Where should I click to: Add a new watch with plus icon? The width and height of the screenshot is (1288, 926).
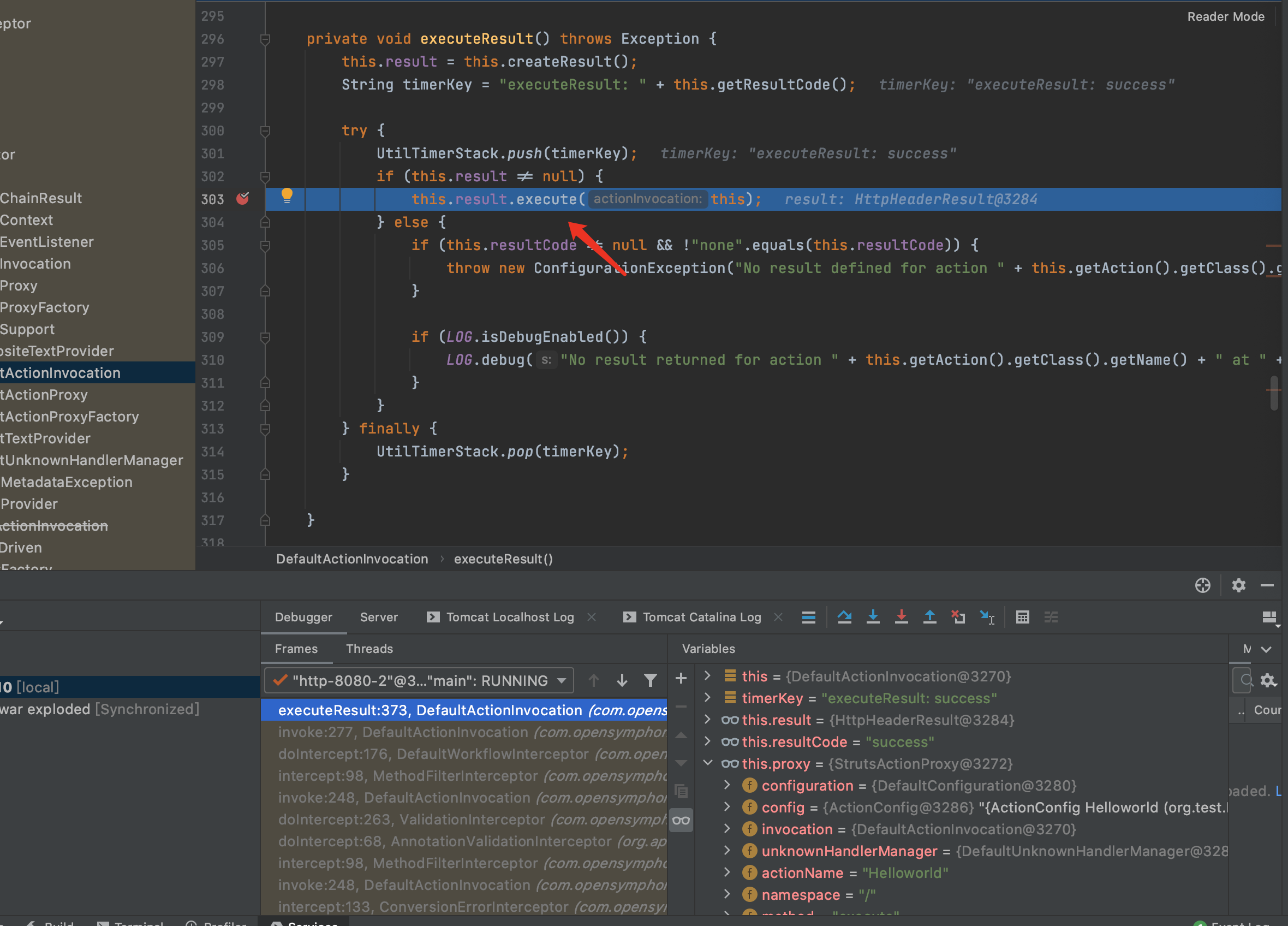pos(681,678)
